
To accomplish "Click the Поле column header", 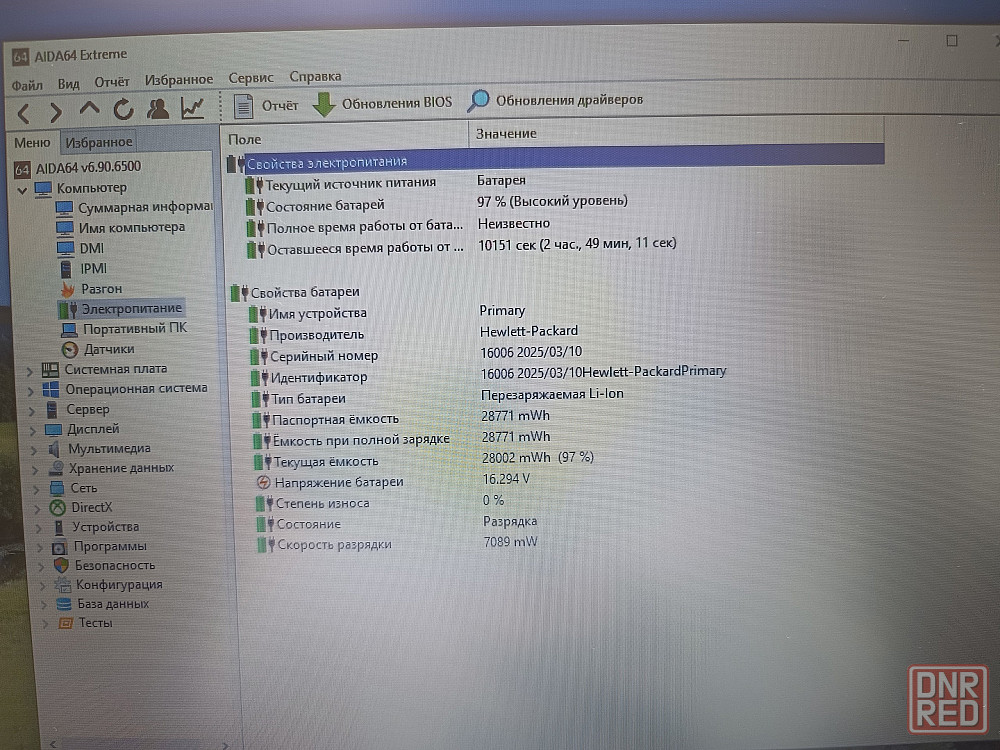I will [344, 138].
